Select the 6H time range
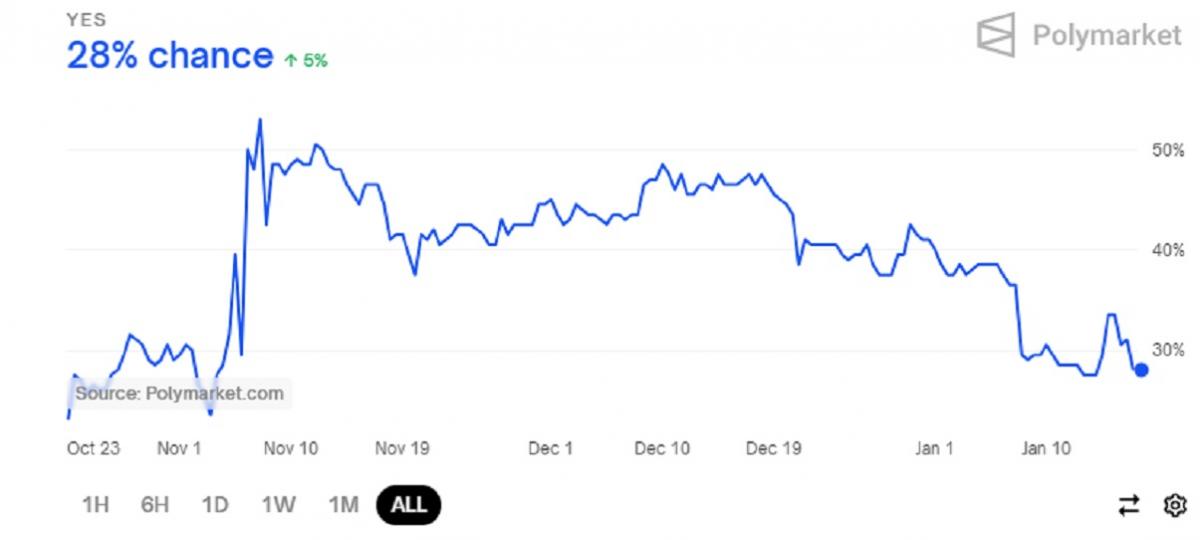1200x540 pixels. pos(154,505)
